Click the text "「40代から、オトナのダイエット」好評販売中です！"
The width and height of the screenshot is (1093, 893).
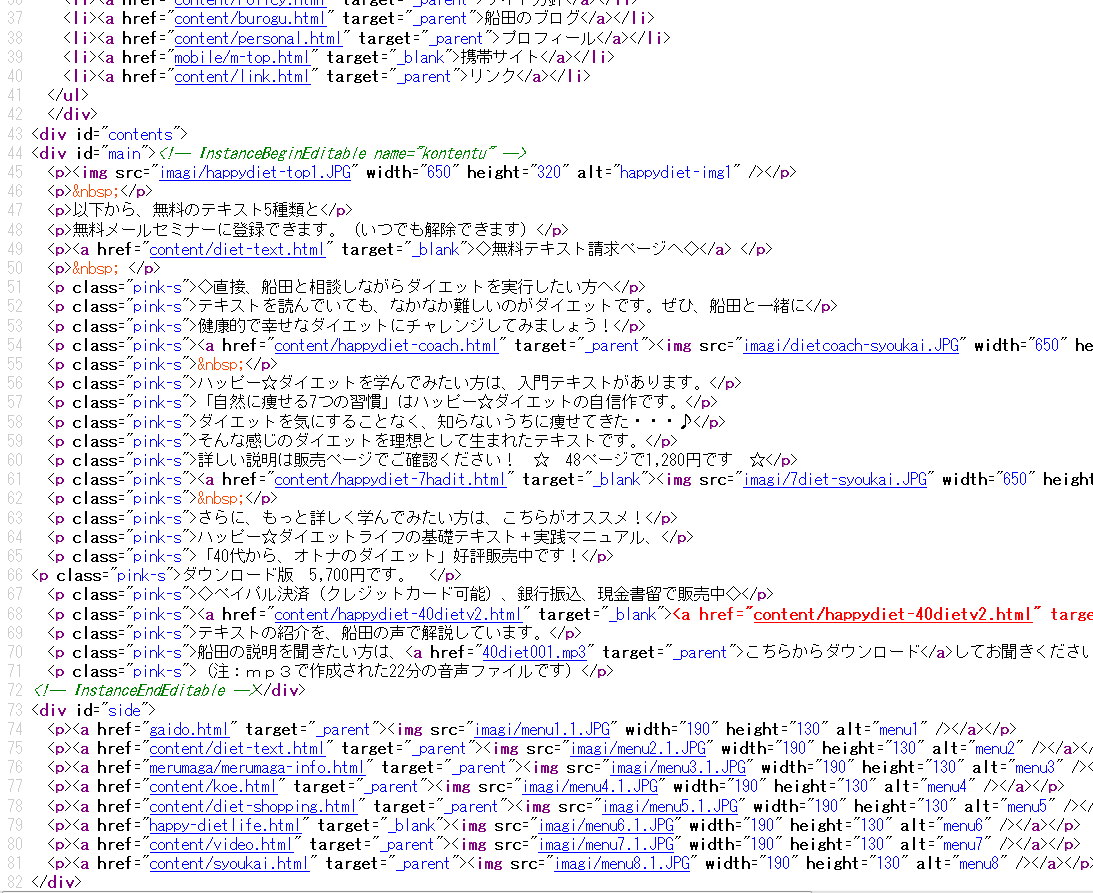coord(388,556)
